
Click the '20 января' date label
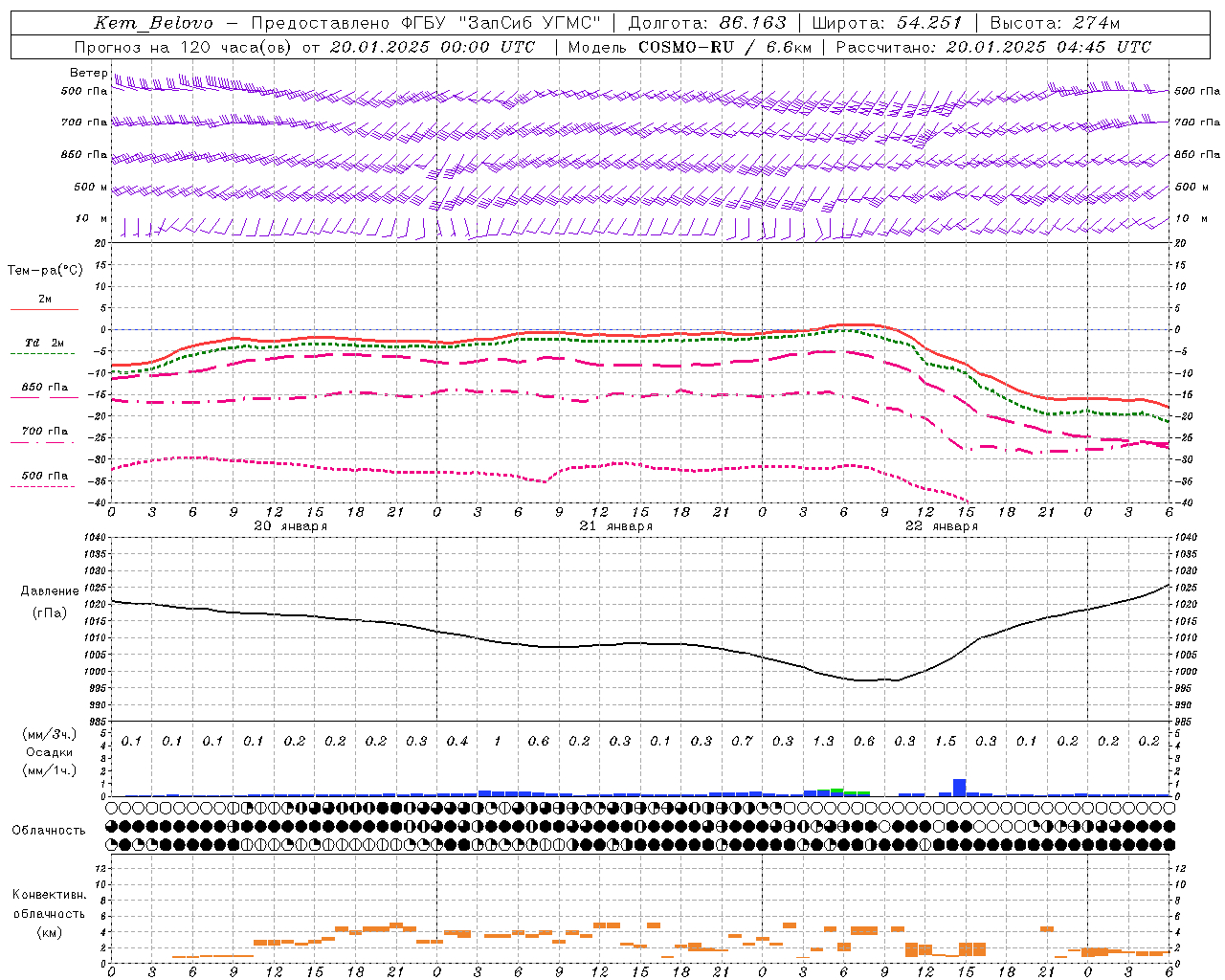290,526
